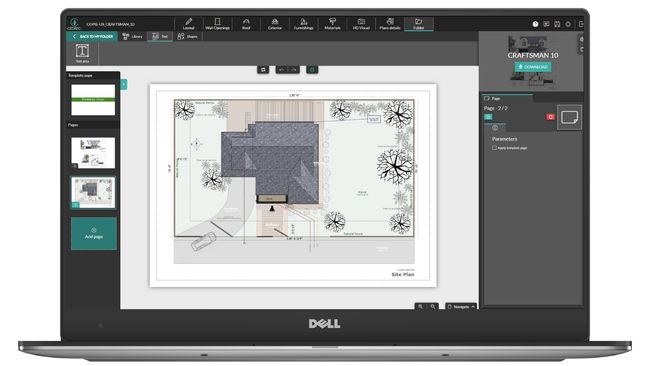Add a new page
Viewport: 650px width, 366px height.
click(x=94, y=233)
